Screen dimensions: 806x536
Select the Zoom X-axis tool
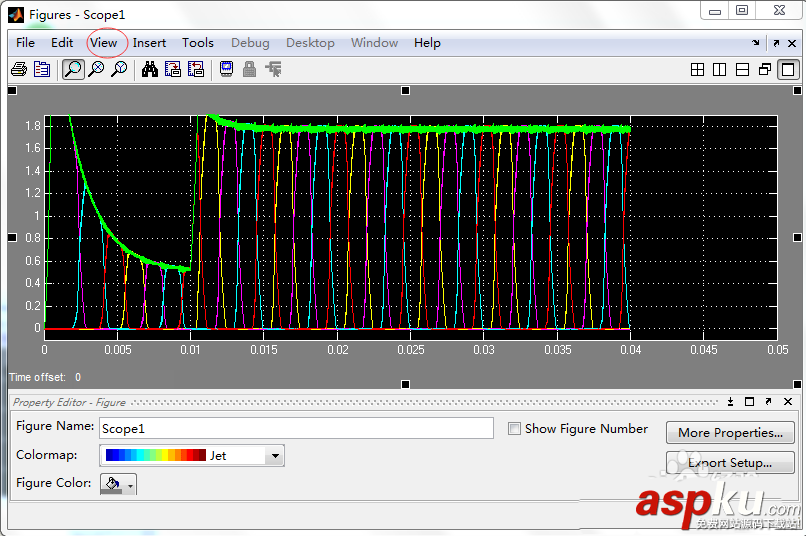pyautogui.click(x=96, y=69)
